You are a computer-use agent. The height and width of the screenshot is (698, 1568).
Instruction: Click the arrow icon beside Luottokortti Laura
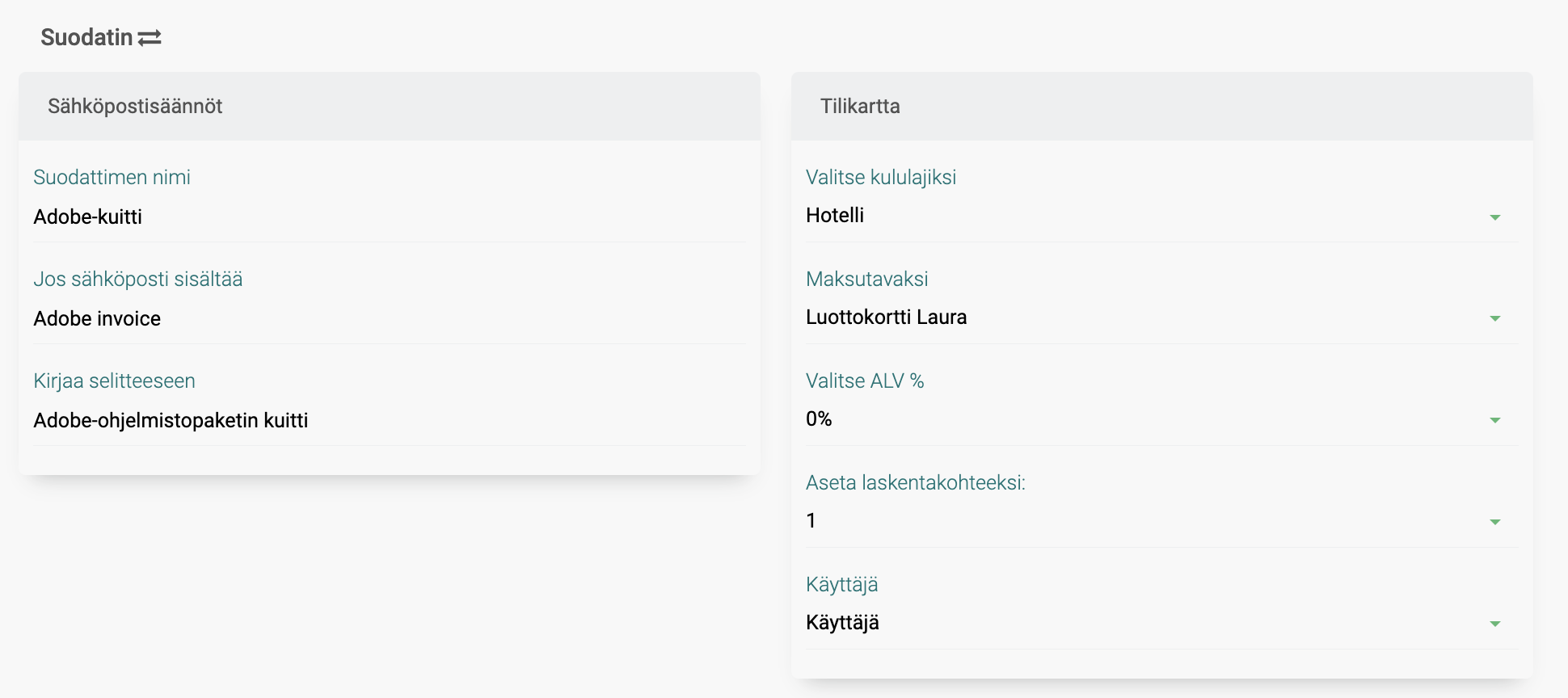click(1494, 318)
